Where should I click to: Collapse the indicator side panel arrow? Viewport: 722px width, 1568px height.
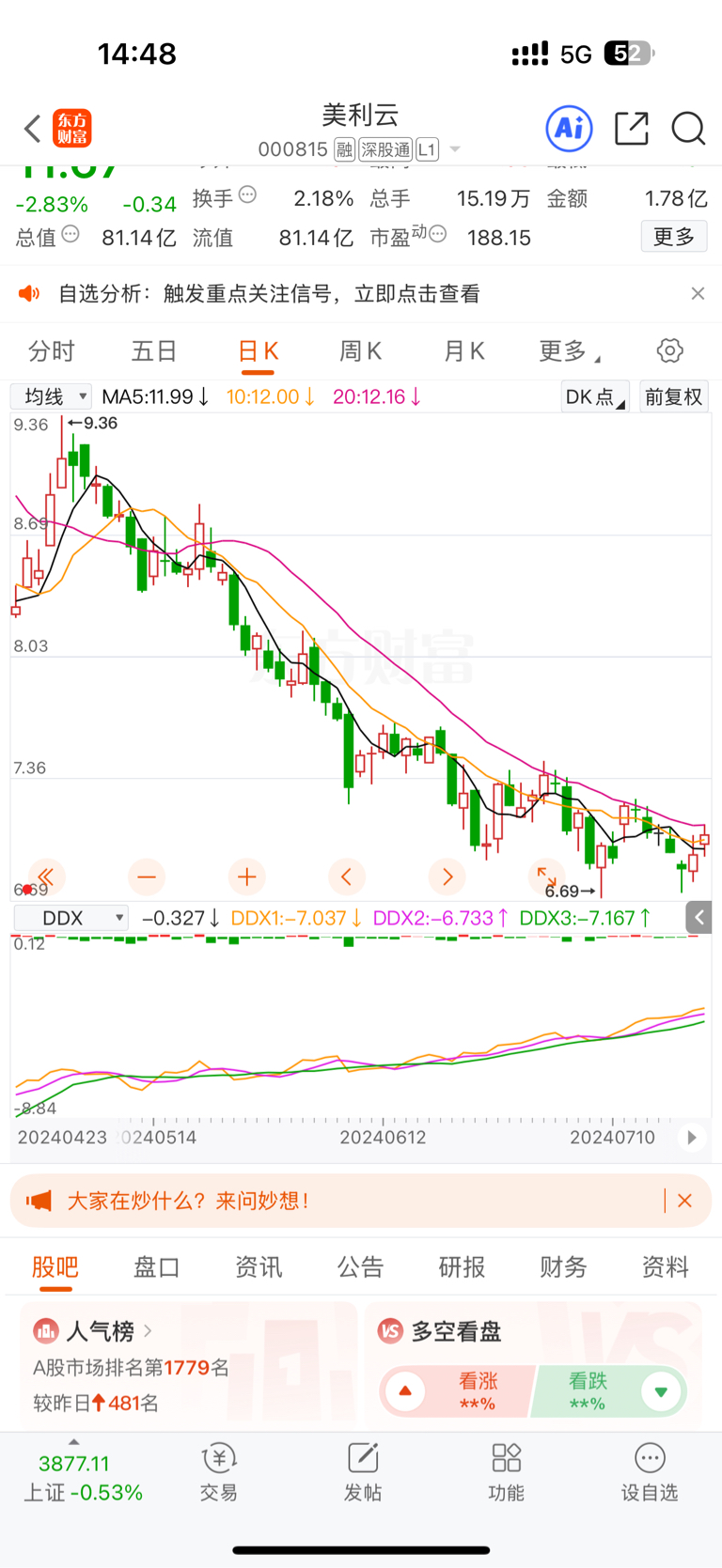(699, 917)
